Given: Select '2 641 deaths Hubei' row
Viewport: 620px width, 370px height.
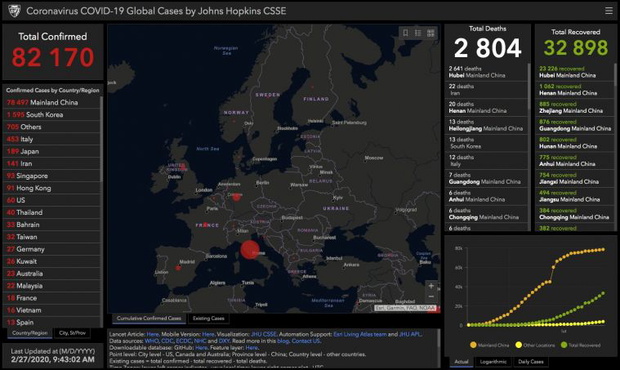Looking at the screenshot, I should pyautogui.click(x=486, y=72).
